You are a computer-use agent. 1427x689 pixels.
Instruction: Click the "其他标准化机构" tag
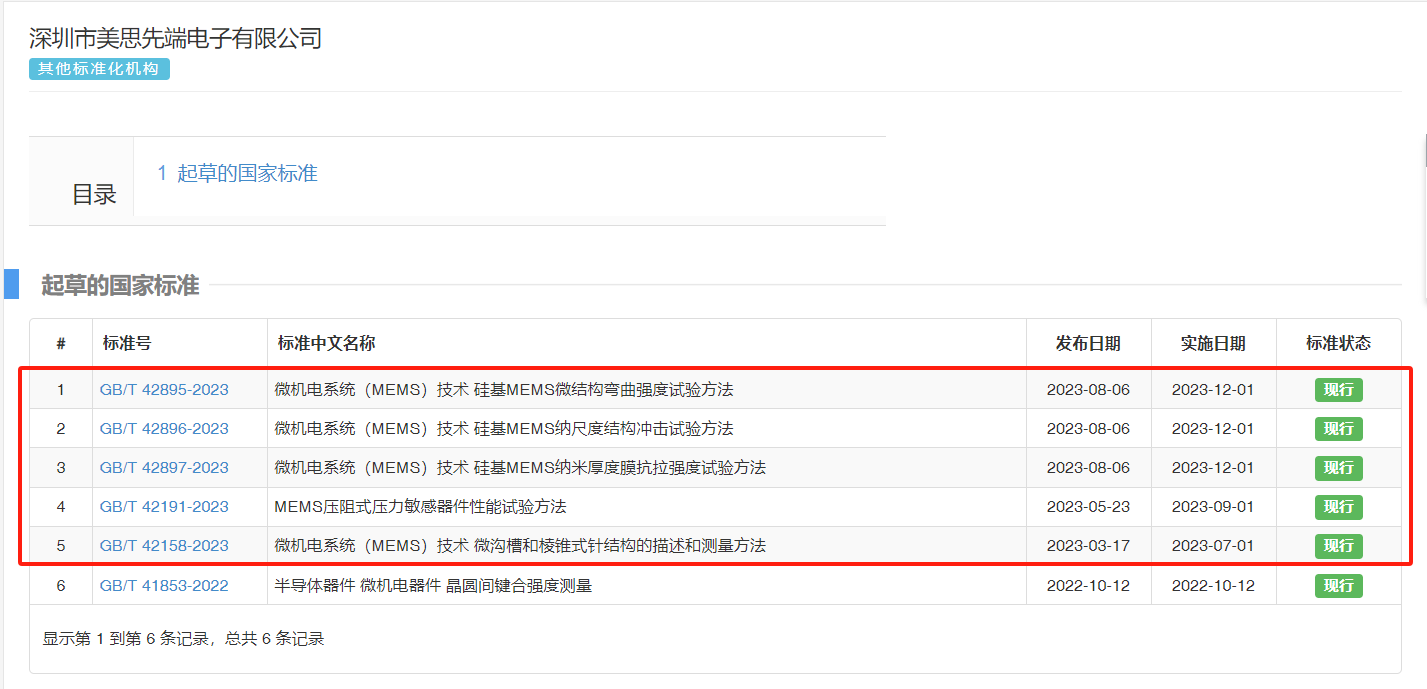pyautogui.click(x=99, y=69)
